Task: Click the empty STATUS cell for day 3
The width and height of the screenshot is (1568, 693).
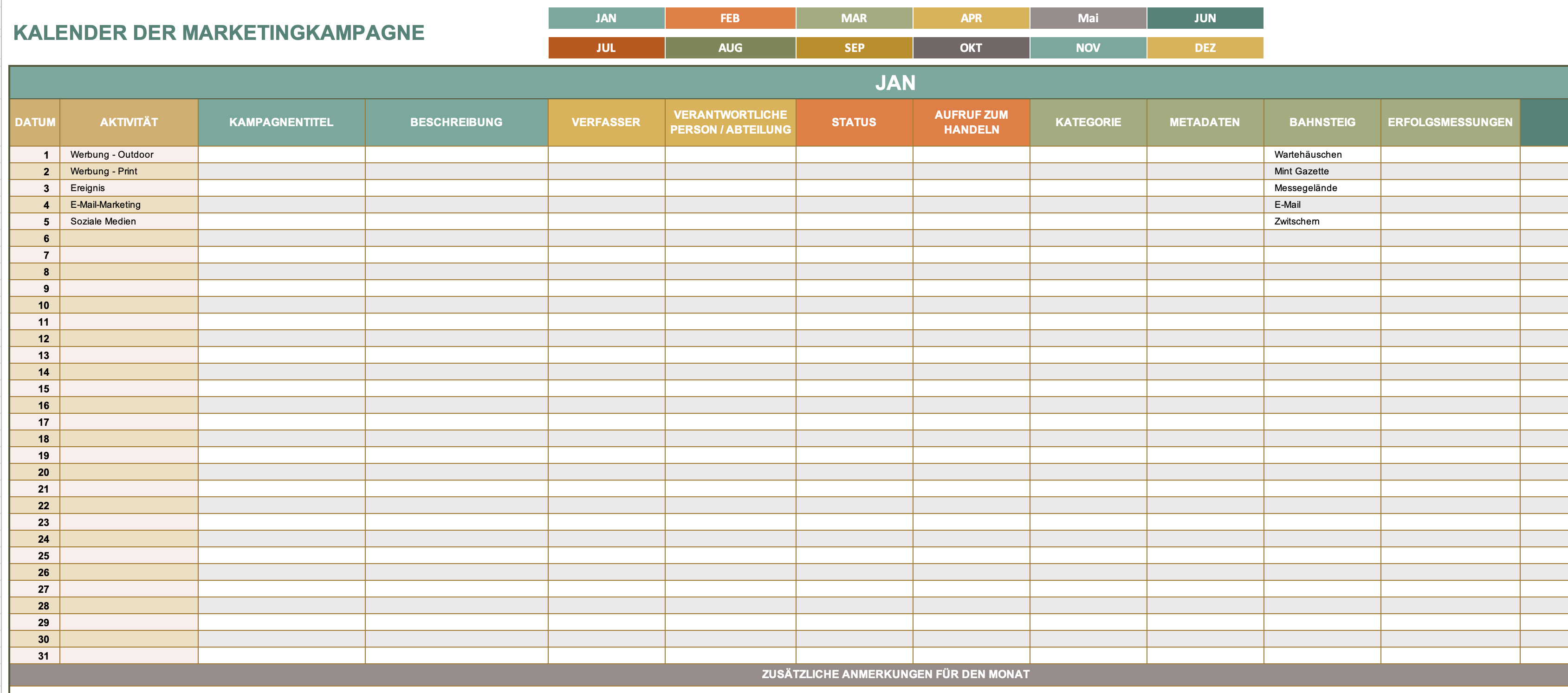Action: pos(854,188)
